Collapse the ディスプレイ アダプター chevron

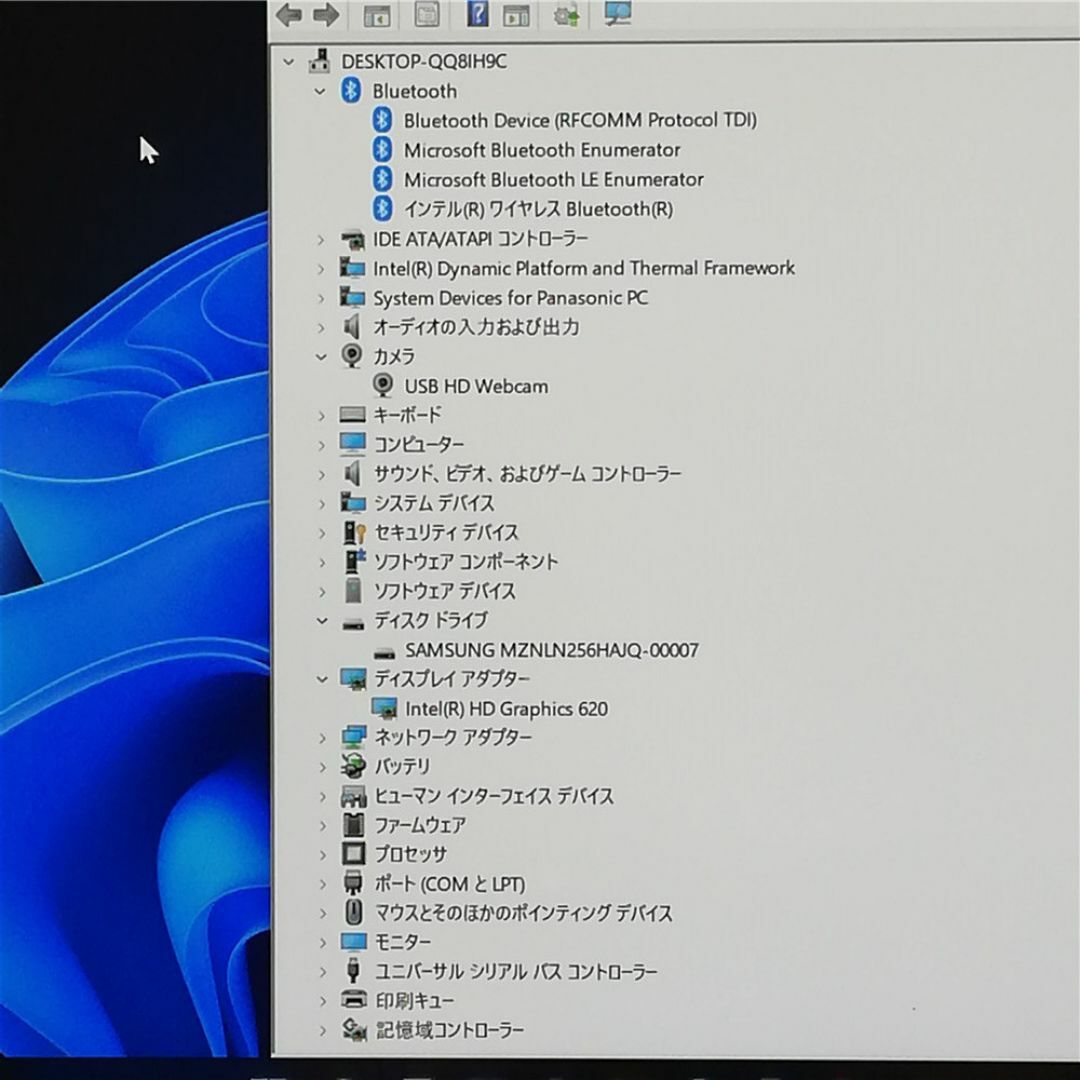(322, 679)
